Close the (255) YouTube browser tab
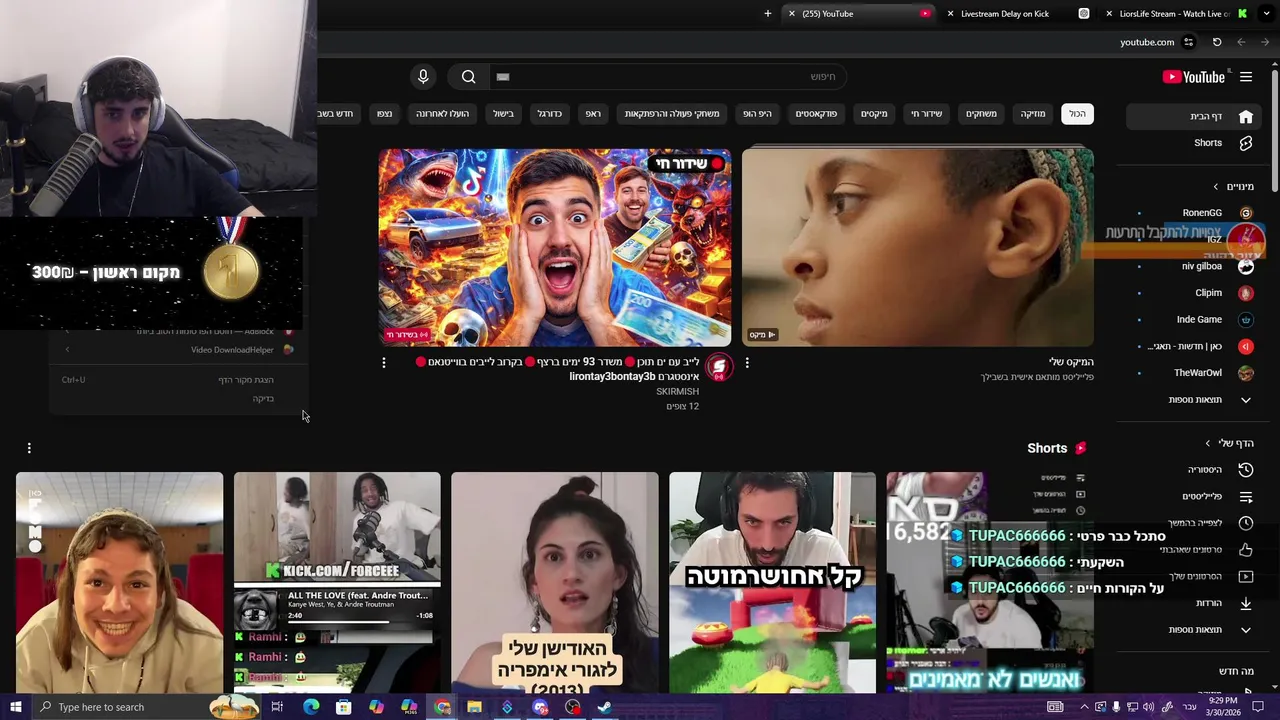The height and width of the screenshot is (720, 1280). tap(792, 14)
